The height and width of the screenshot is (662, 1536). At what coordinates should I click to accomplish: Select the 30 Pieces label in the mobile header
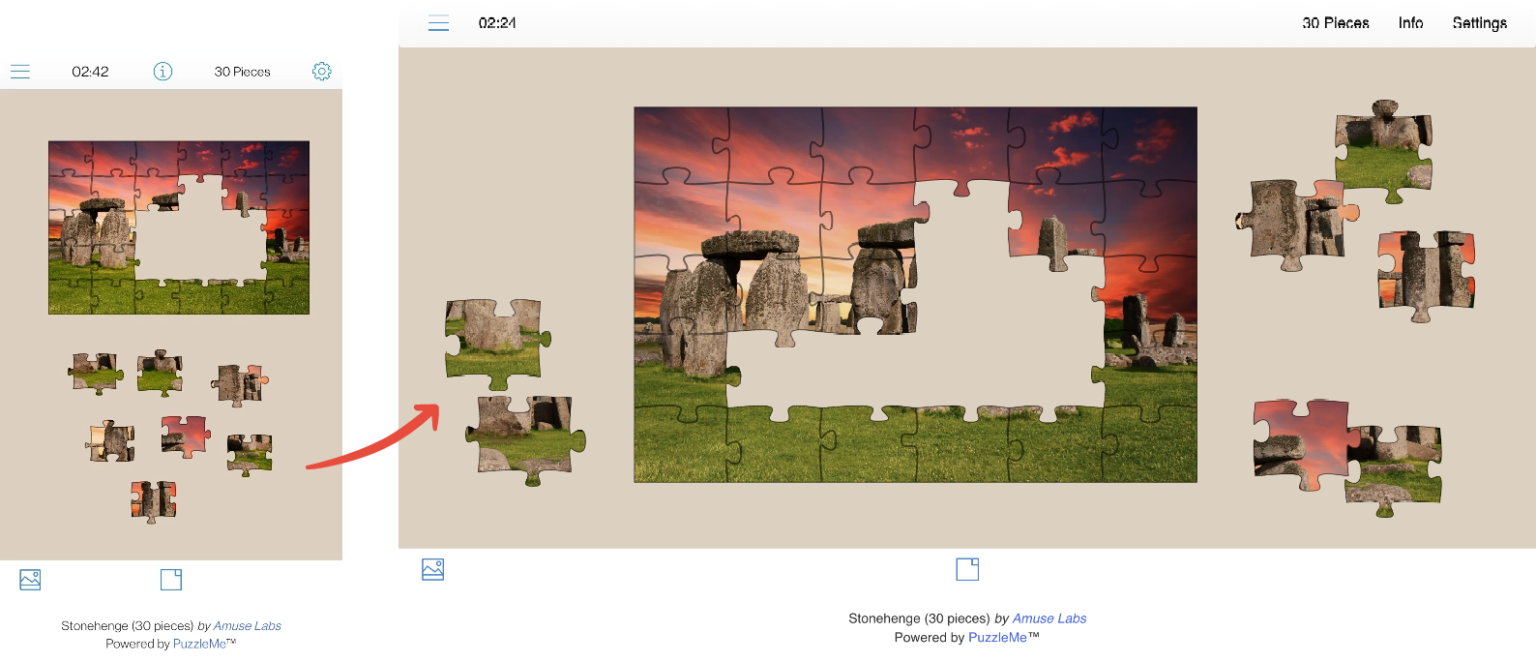(242, 72)
